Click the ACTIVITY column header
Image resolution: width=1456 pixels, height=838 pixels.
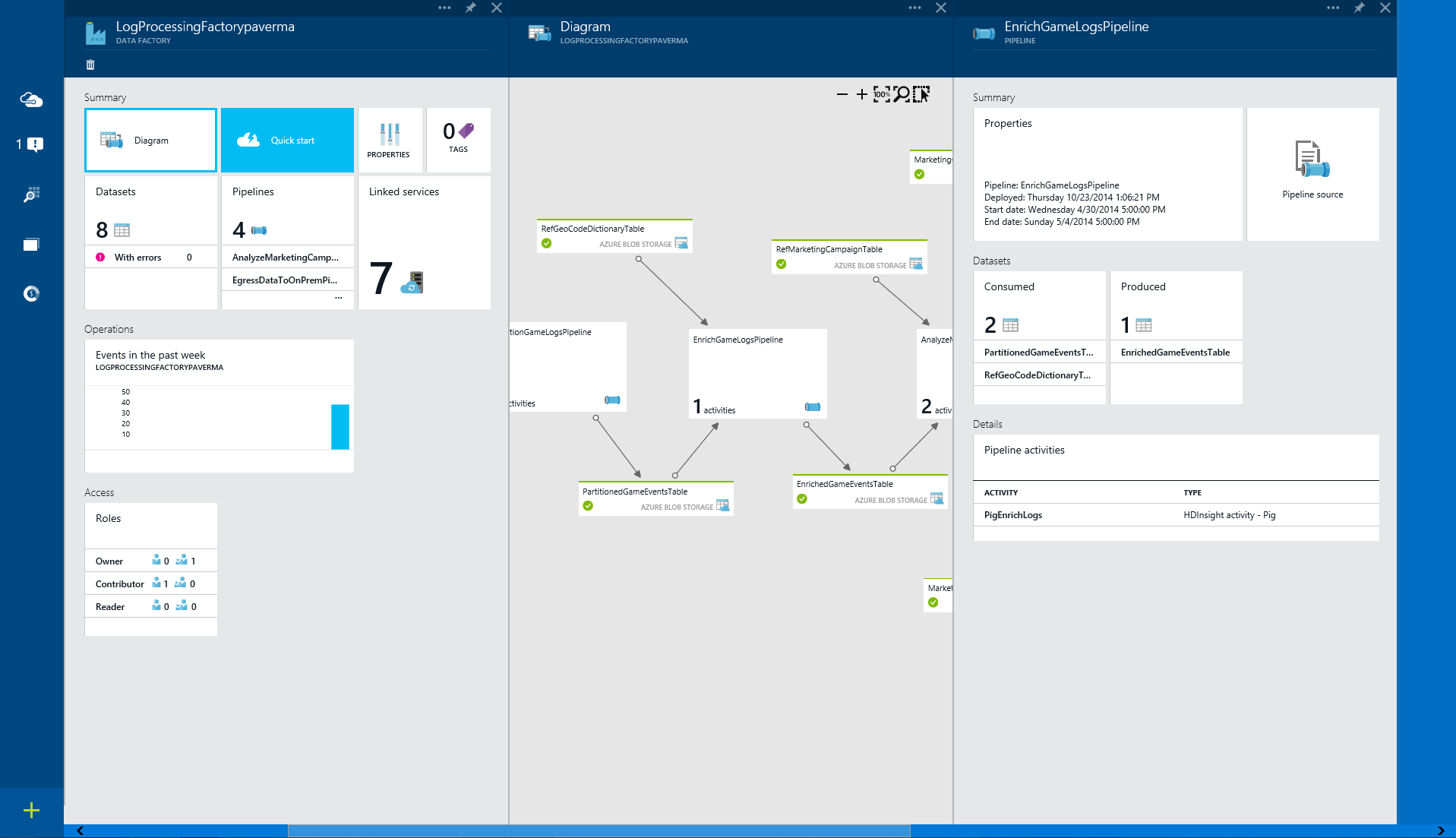click(1001, 493)
